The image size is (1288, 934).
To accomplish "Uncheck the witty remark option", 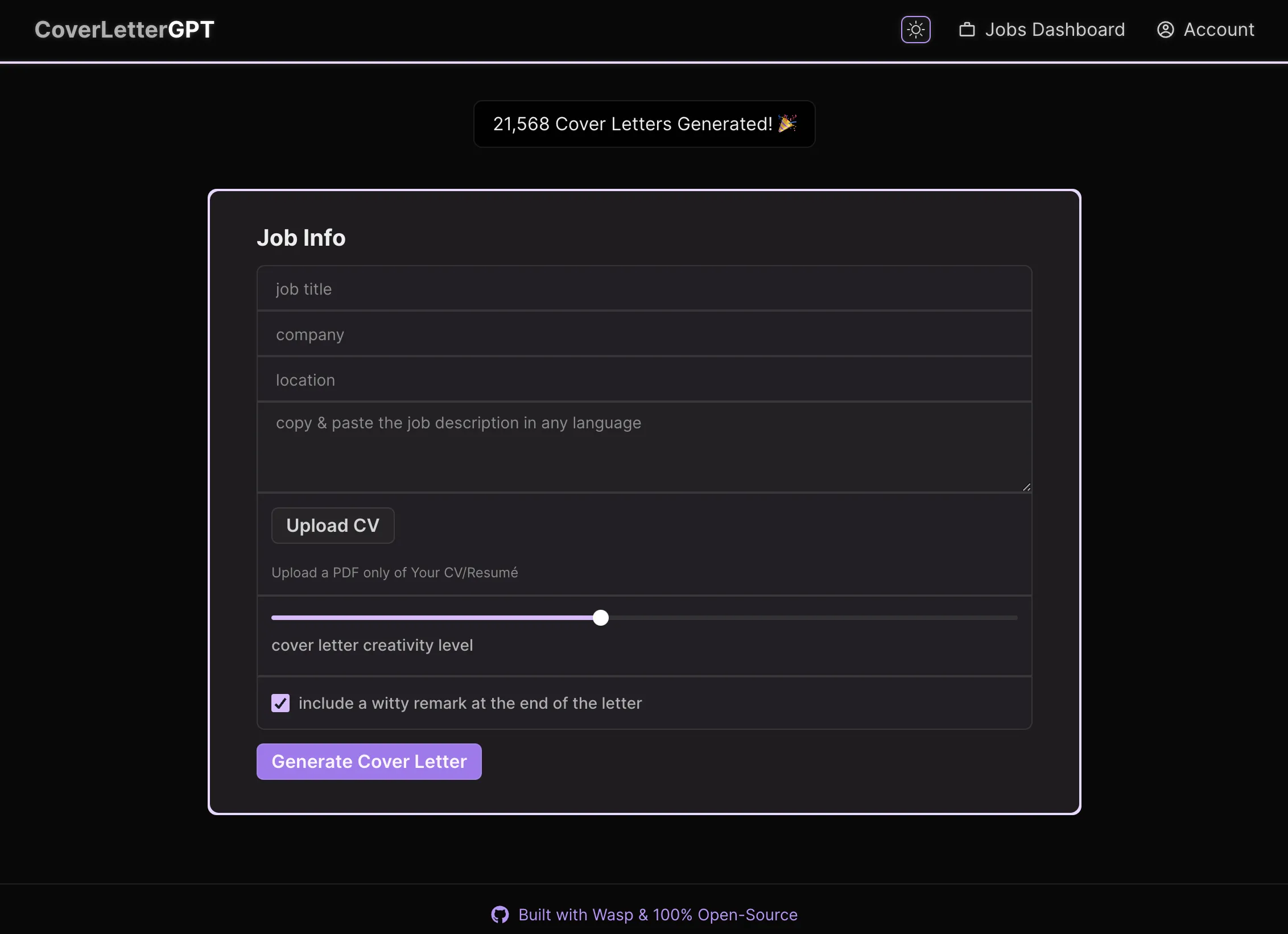I will pyautogui.click(x=280, y=703).
